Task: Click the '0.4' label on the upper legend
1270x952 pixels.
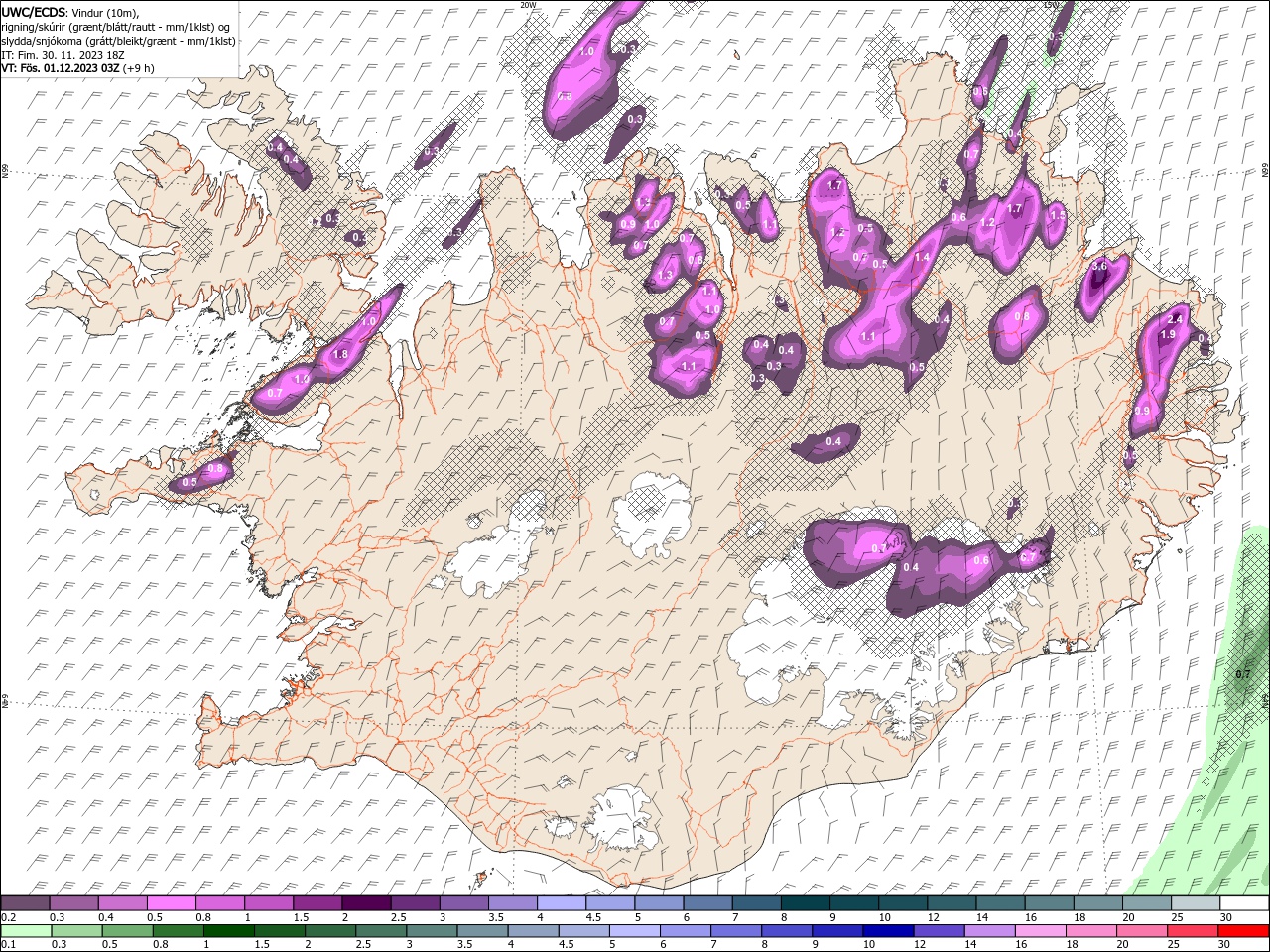Action: point(106,917)
